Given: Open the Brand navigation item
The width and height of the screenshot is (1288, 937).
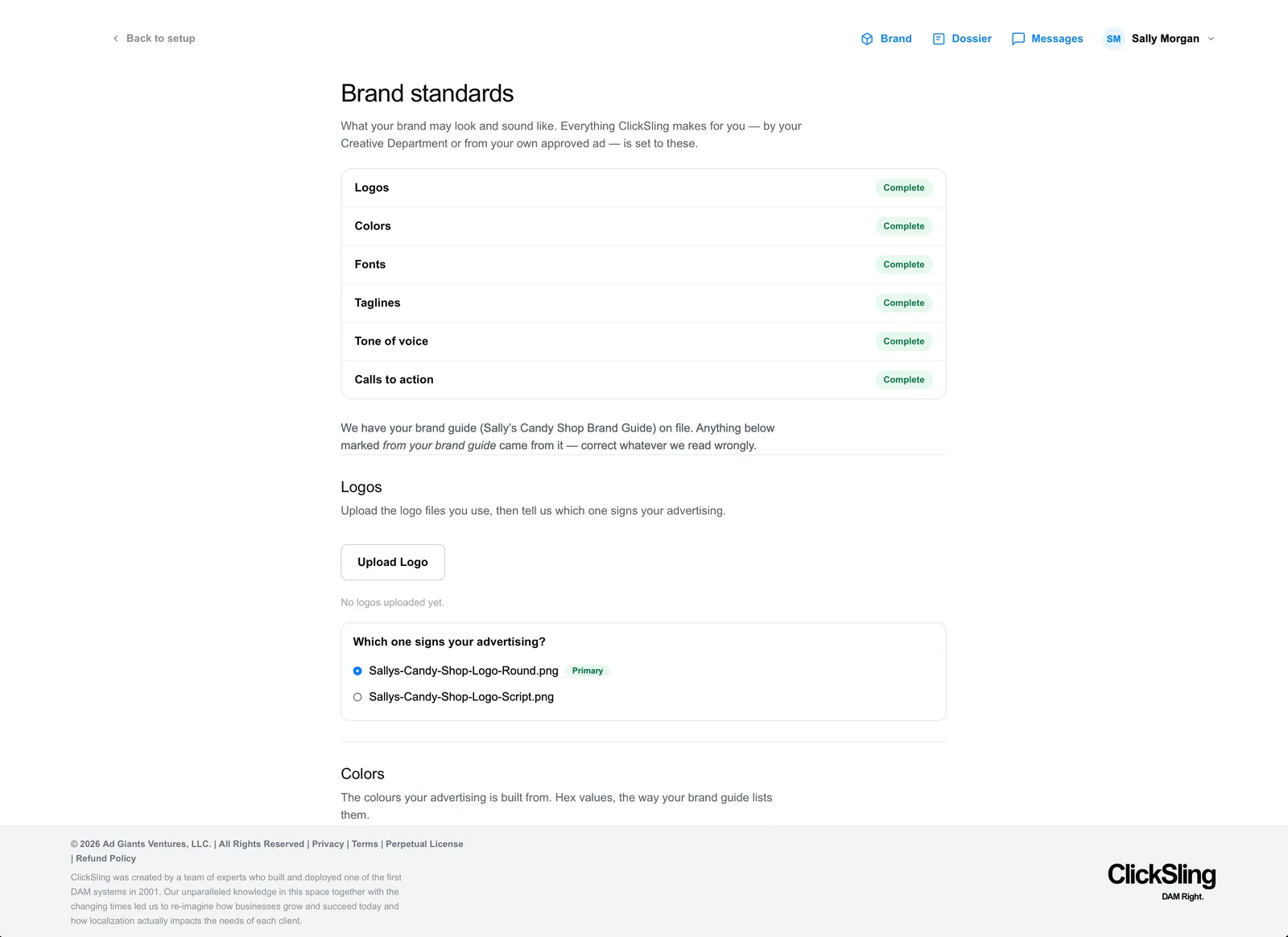Looking at the screenshot, I should (x=886, y=39).
